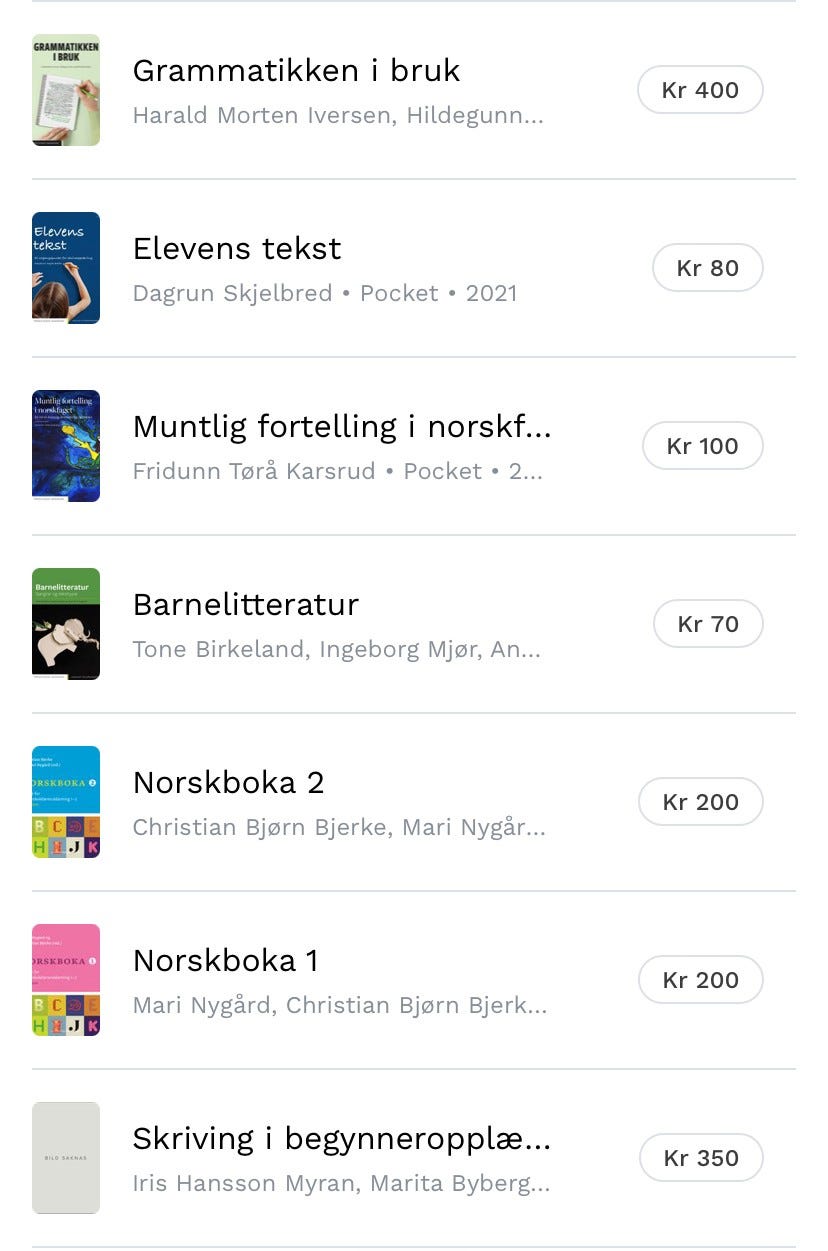
Task: Tap the Muntlig fortelling book cover image
Action: point(66,446)
